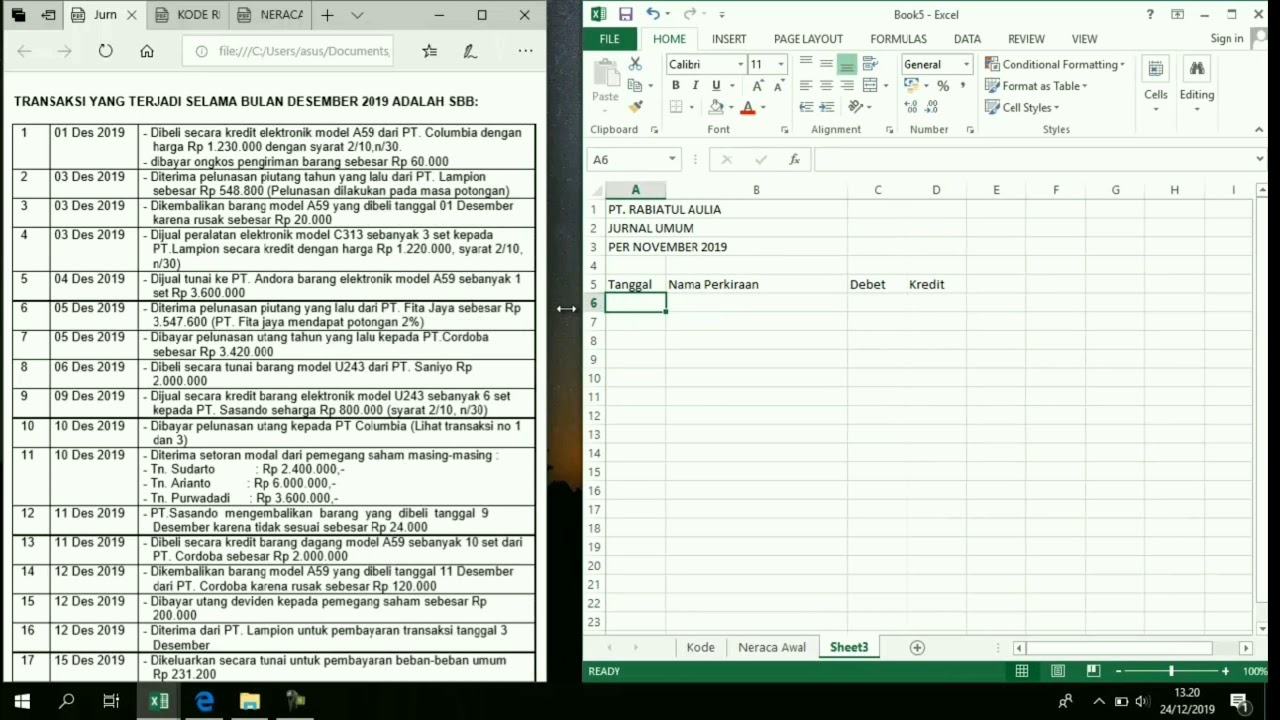Decrease decimal places
The width and height of the screenshot is (1280, 720).
tap(932, 107)
